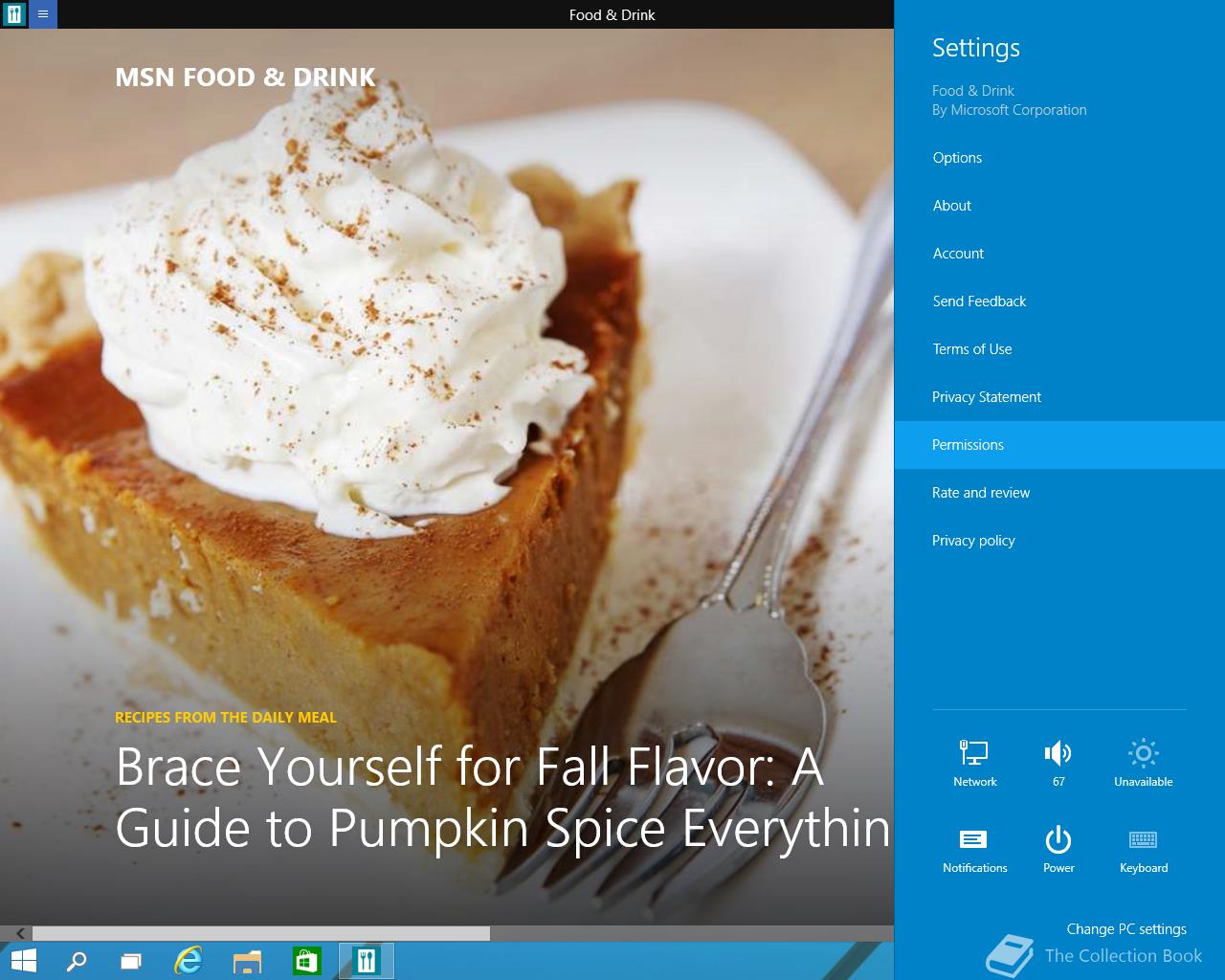This screenshot has width=1225, height=980.
Task: Open File Explorer from the taskbar
Action: tap(247, 961)
